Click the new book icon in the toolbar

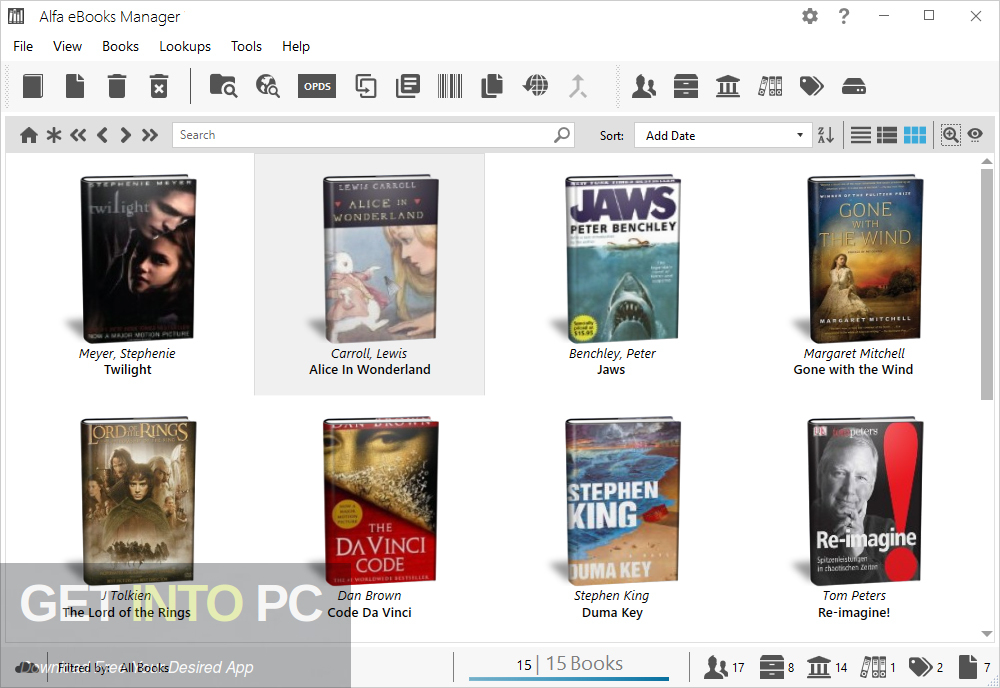(x=33, y=86)
